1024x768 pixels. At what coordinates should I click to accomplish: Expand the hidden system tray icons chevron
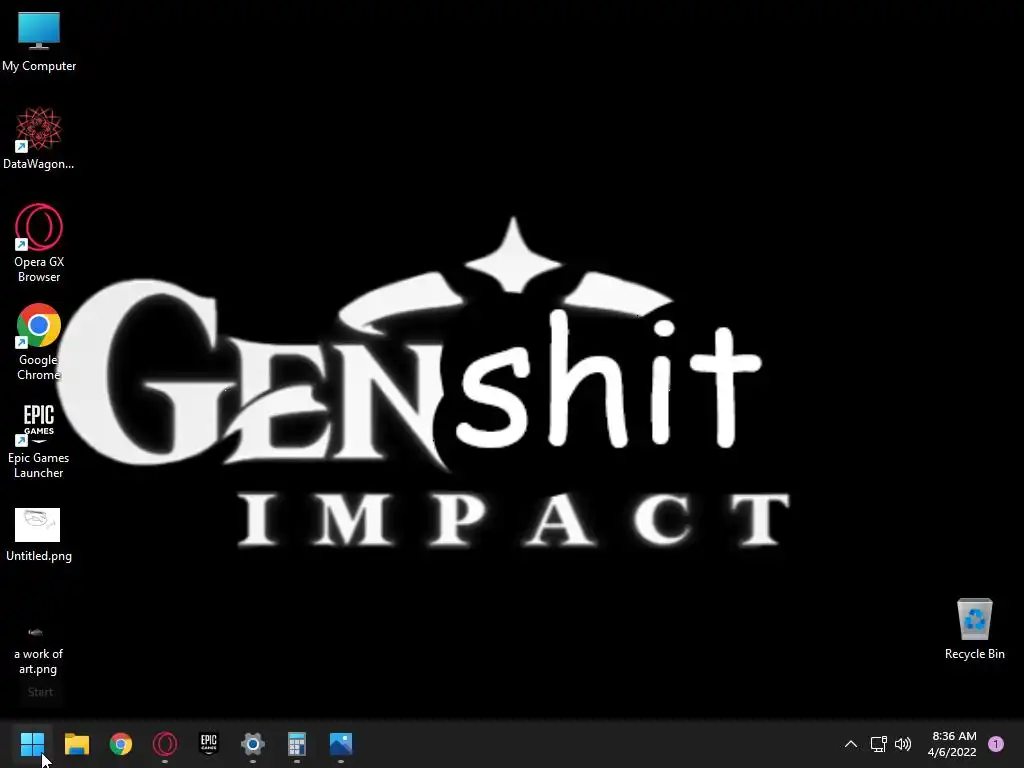[x=850, y=744]
